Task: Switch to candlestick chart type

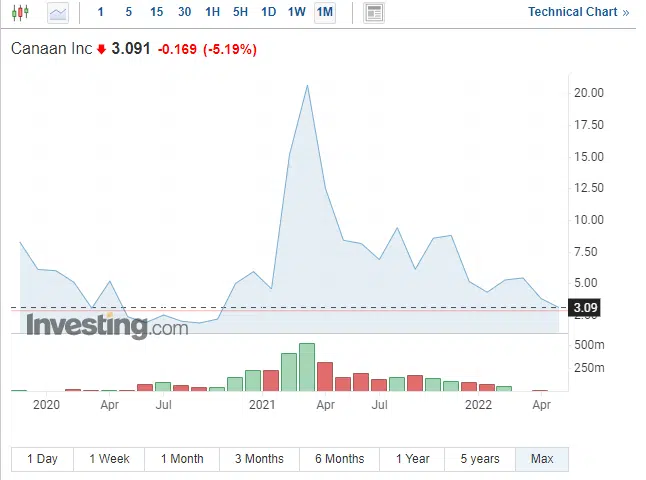Action: click(x=20, y=12)
